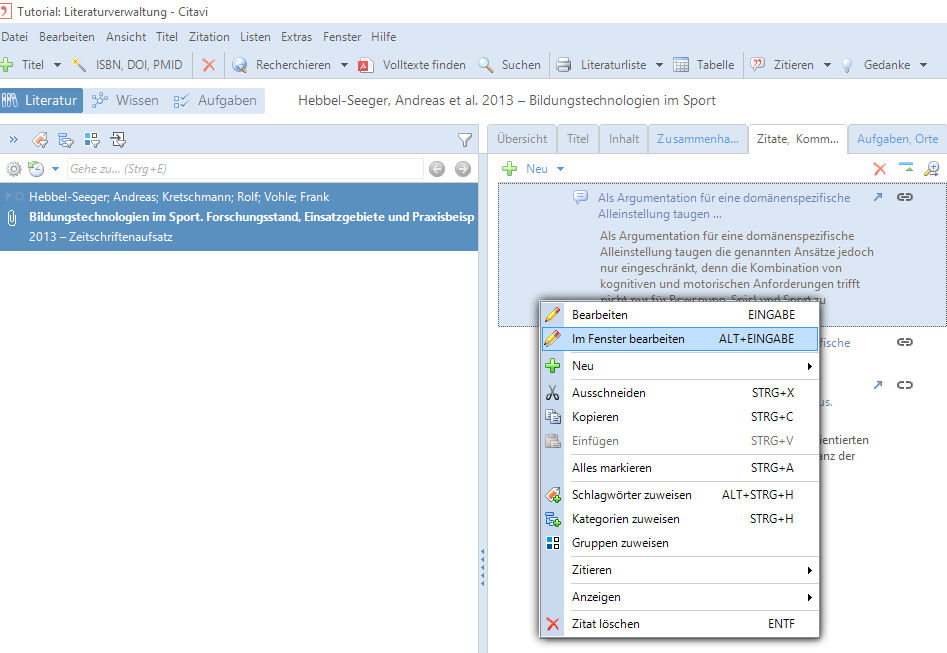Click the history clock icon
947x653 pixels.
point(36,169)
